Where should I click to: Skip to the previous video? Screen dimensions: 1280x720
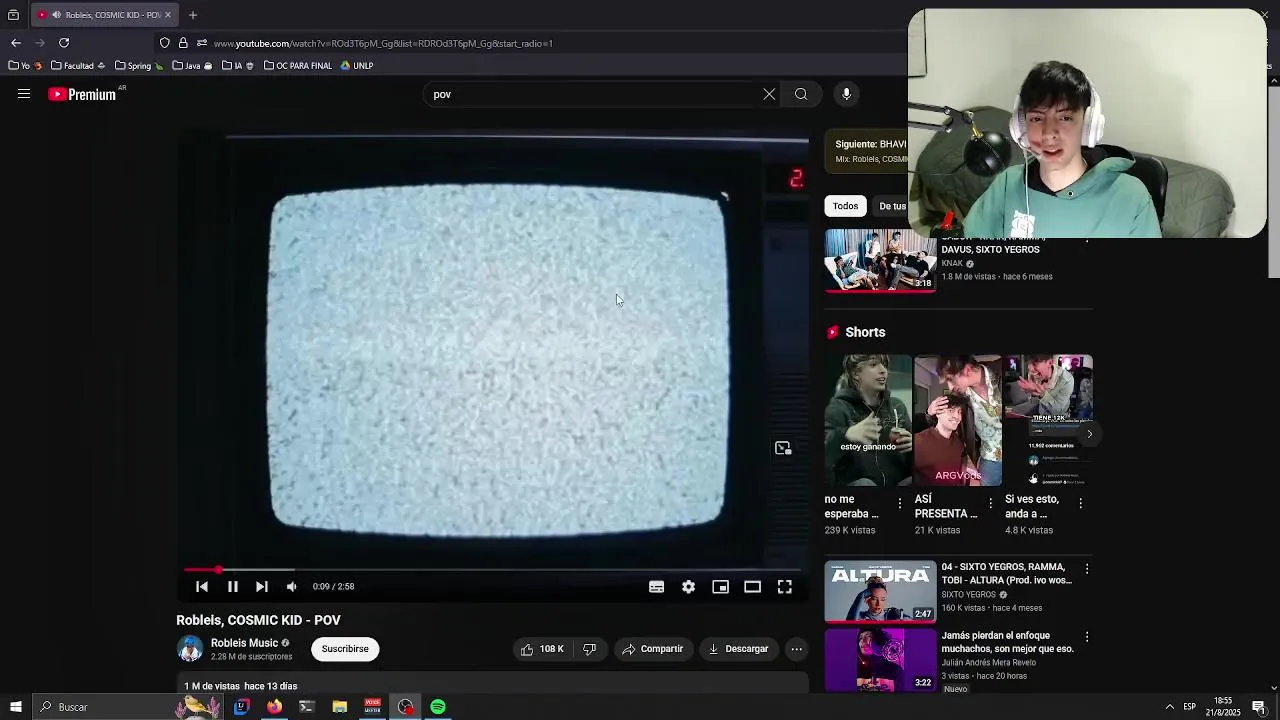(x=202, y=587)
